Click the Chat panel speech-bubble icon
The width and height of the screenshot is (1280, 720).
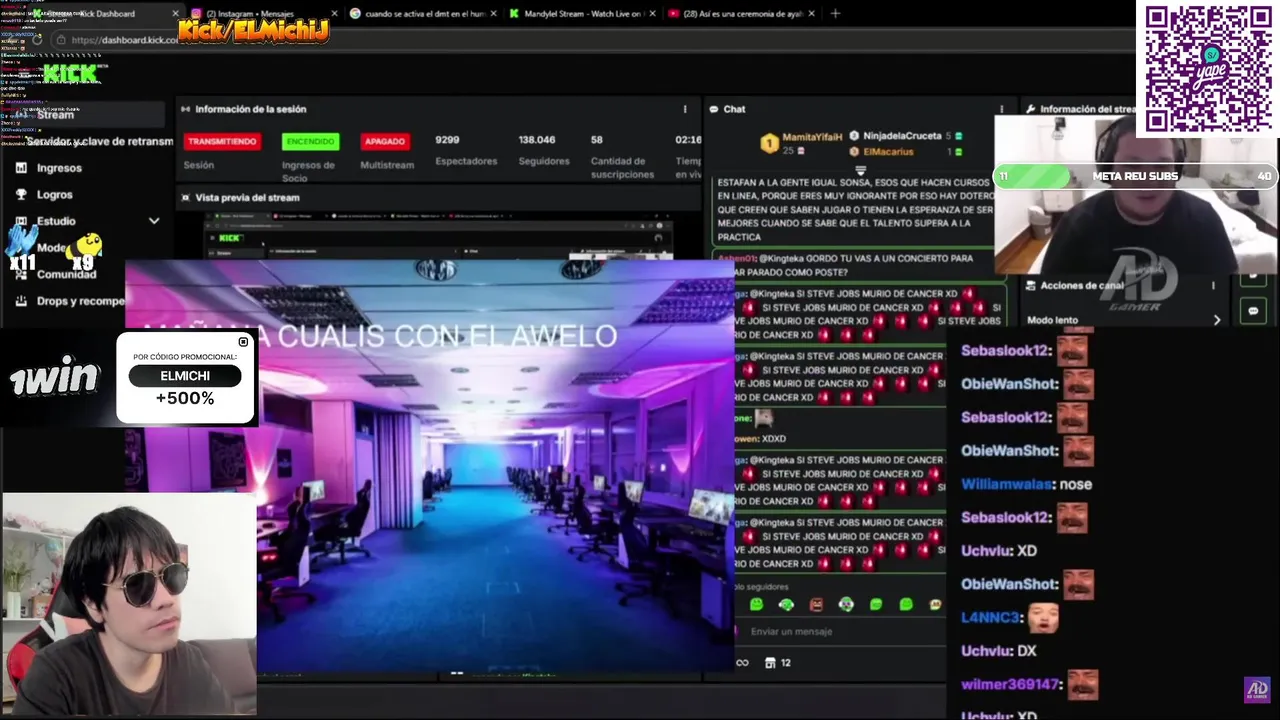714,109
